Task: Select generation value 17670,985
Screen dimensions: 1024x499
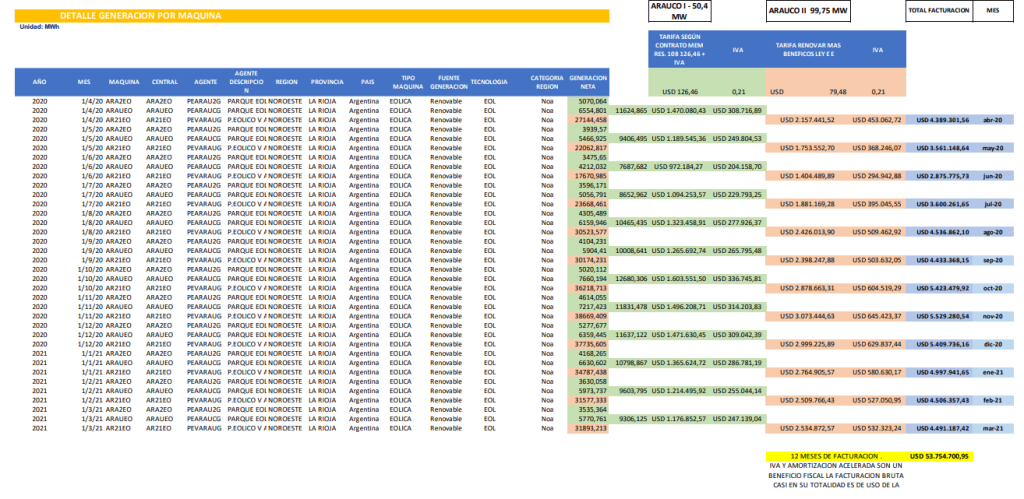Action: pyautogui.click(x=588, y=176)
